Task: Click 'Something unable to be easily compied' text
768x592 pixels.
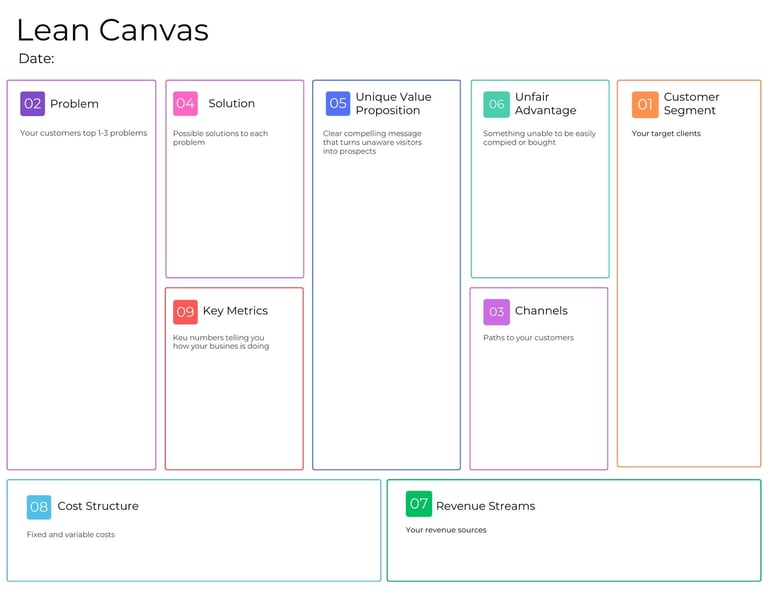Action: (x=539, y=138)
